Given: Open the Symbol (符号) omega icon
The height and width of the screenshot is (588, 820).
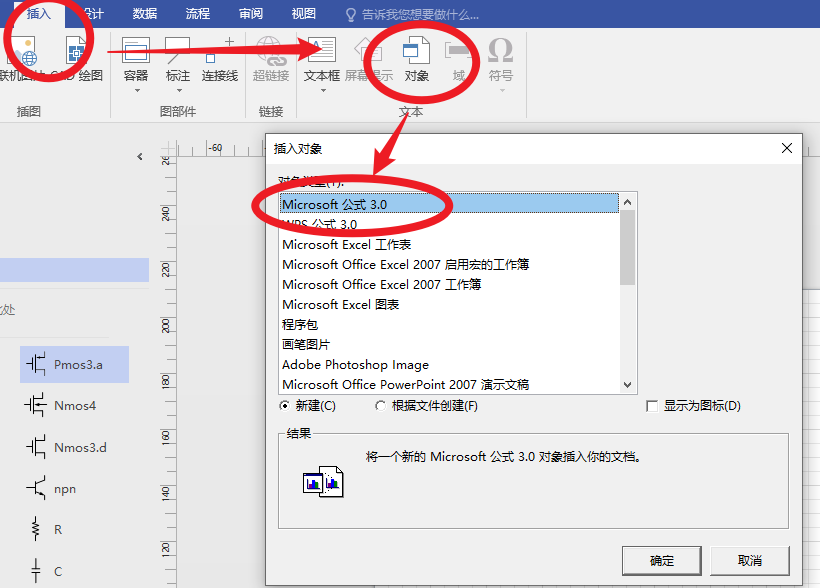Looking at the screenshot, I should [x=500, y=50].
